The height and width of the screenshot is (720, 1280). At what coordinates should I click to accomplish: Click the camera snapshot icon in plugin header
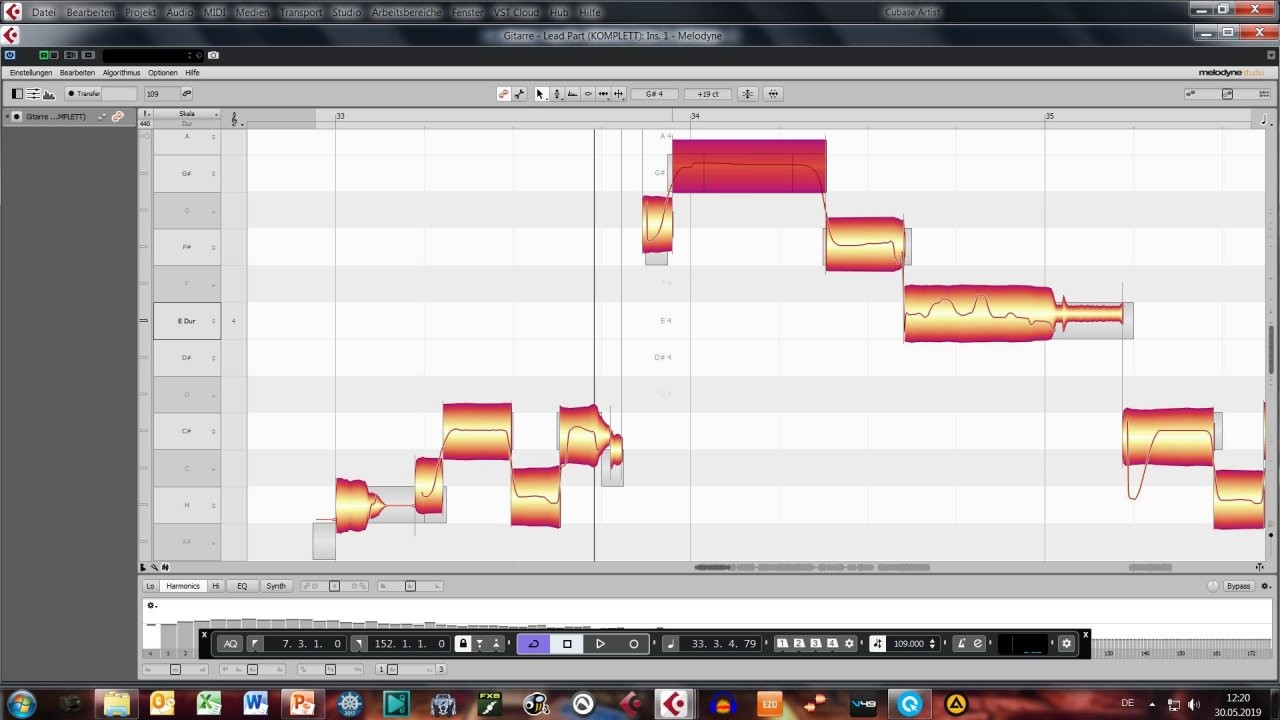click(x=213, y=55)
